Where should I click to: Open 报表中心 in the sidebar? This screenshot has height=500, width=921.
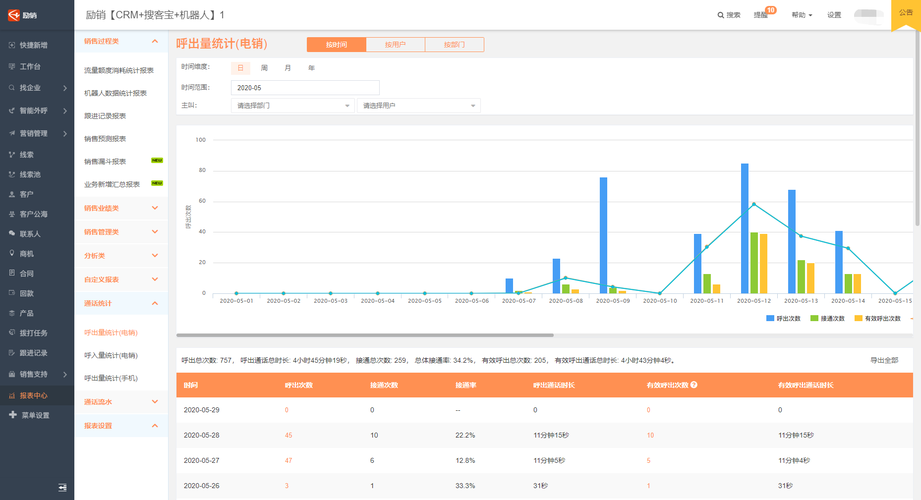point(33,395)
